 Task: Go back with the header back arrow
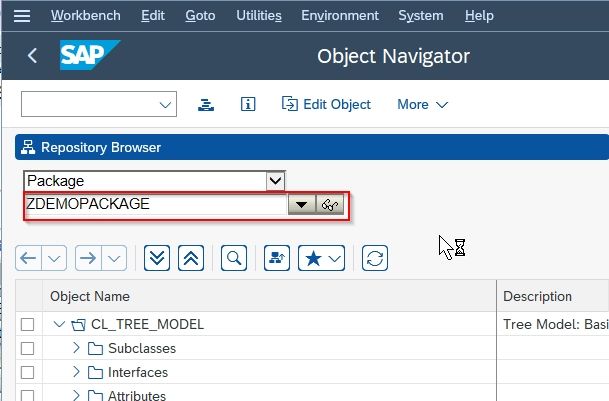tap(33, 56)
